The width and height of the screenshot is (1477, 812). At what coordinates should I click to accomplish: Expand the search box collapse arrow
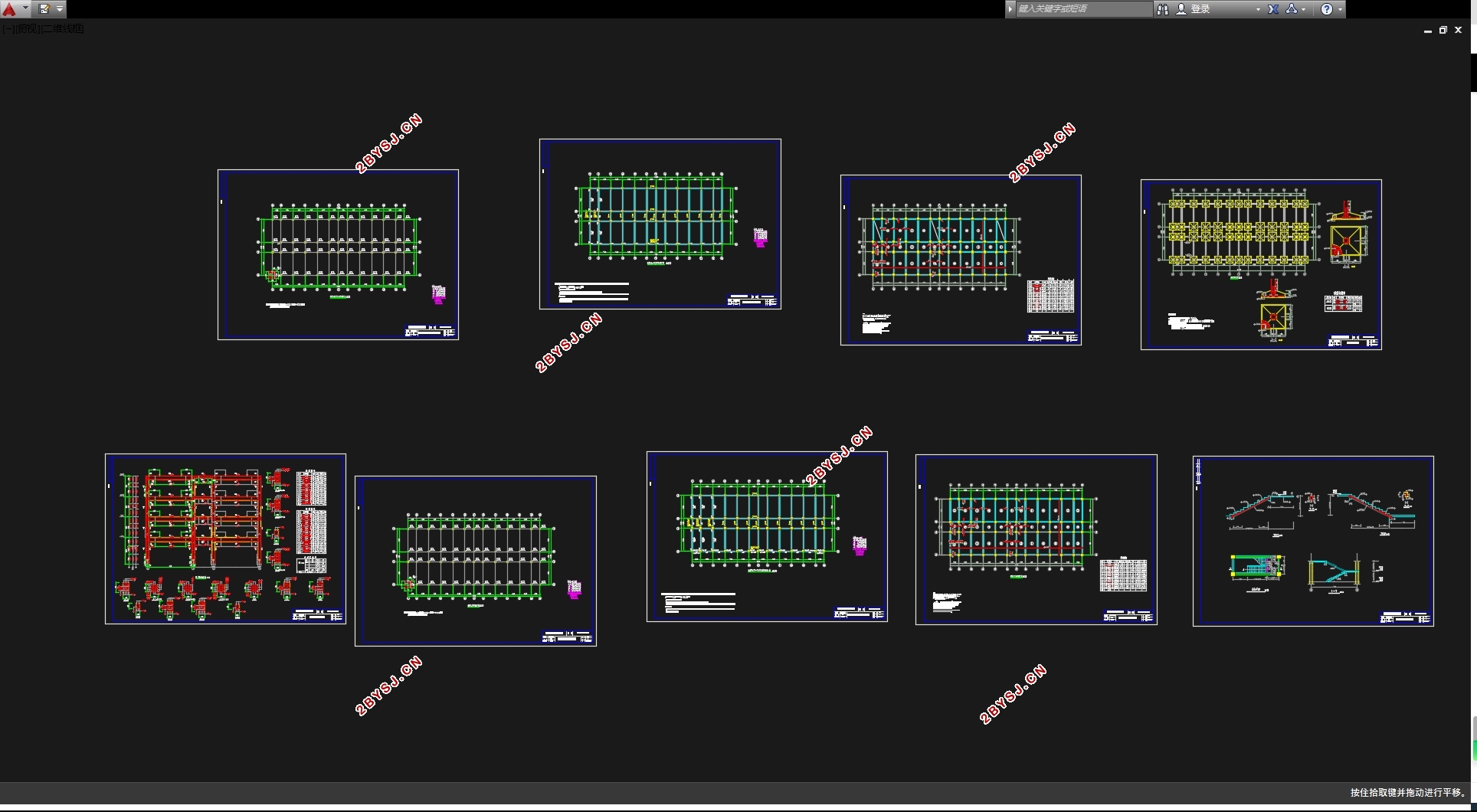click(1010, 9)
